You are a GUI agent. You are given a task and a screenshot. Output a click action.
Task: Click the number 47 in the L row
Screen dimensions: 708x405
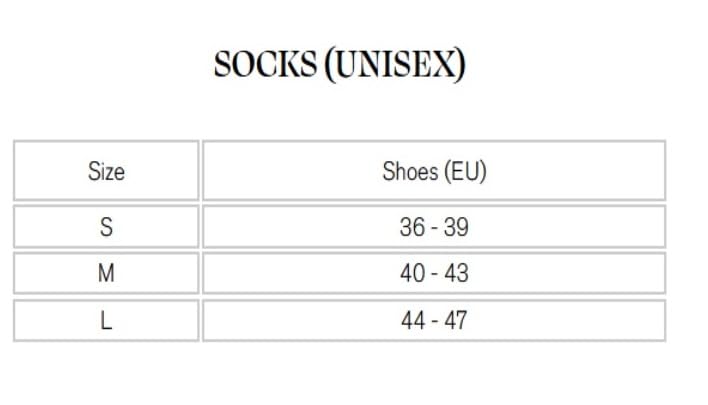point(456,320)
